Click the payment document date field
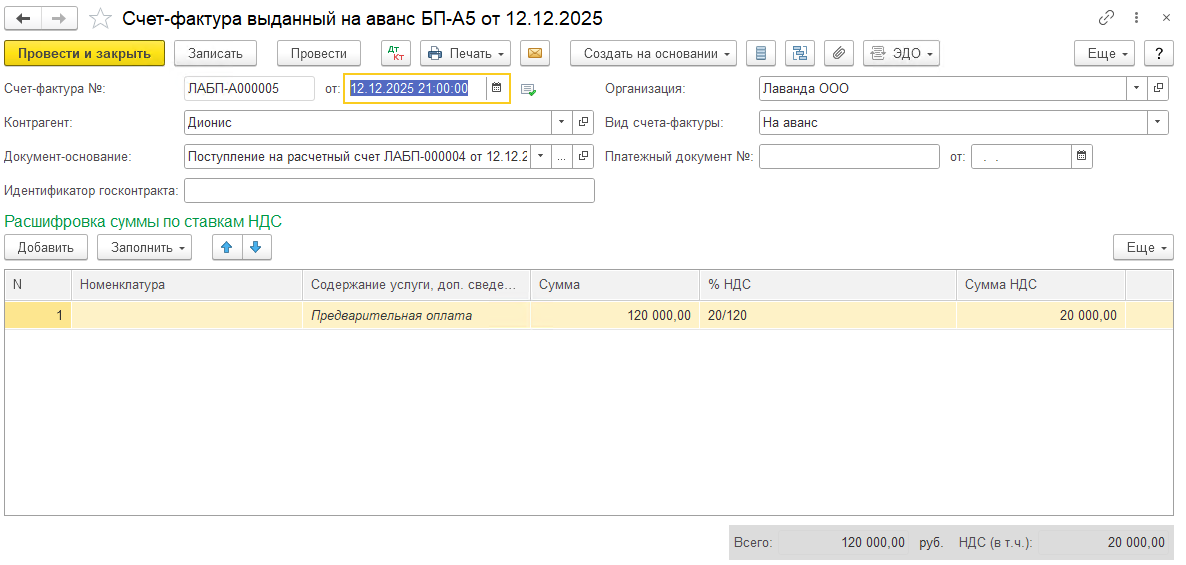Screen dimensions: 1186x565 pos(1022,156)
